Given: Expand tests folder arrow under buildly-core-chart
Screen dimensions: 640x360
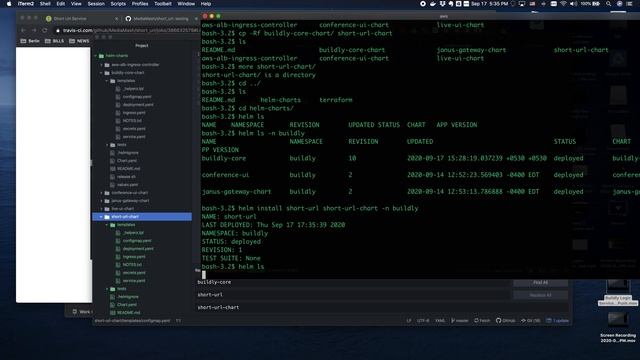Looking at the screenshot, I should [107, 144].
